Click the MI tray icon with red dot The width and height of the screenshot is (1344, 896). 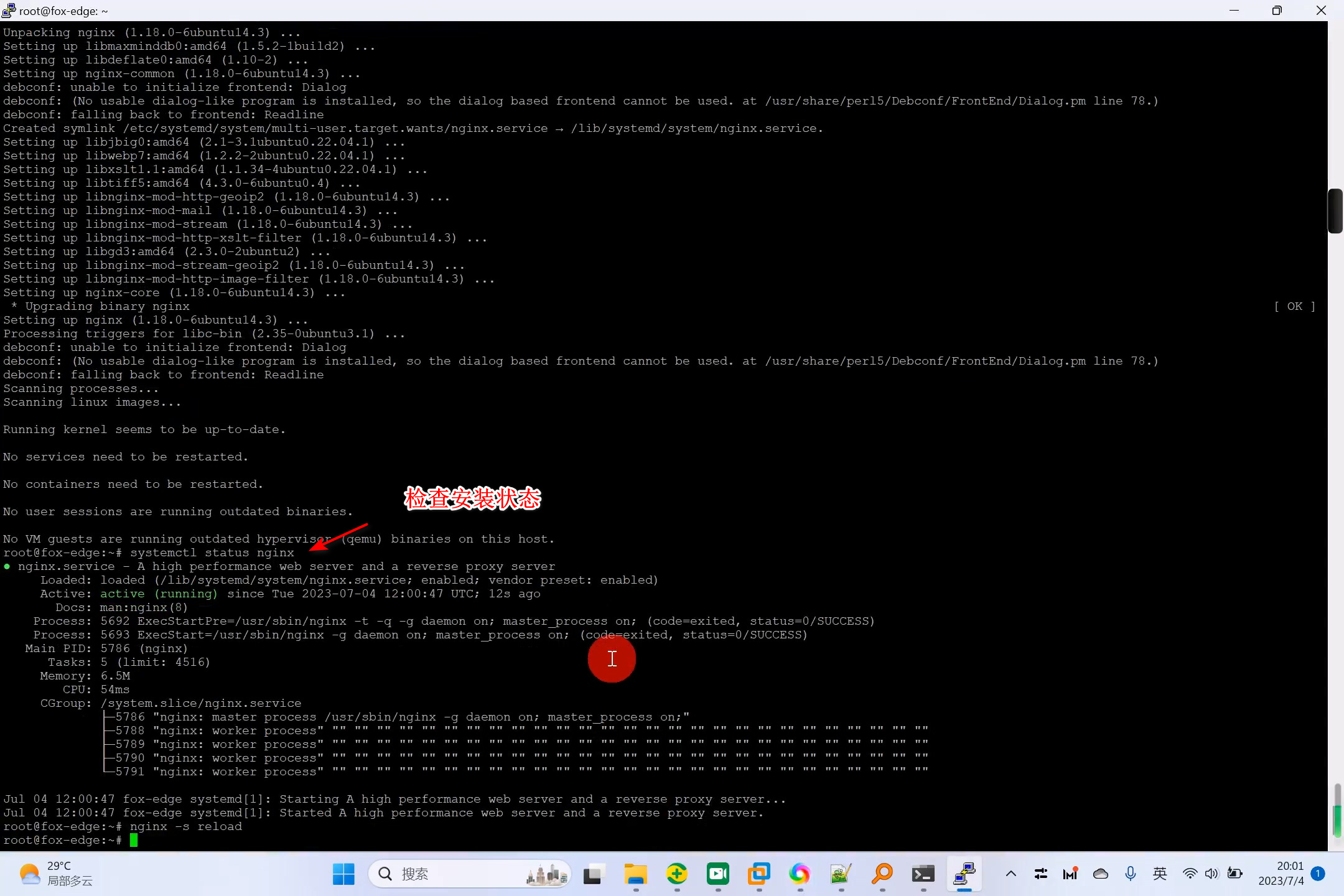pos(1070,874)
